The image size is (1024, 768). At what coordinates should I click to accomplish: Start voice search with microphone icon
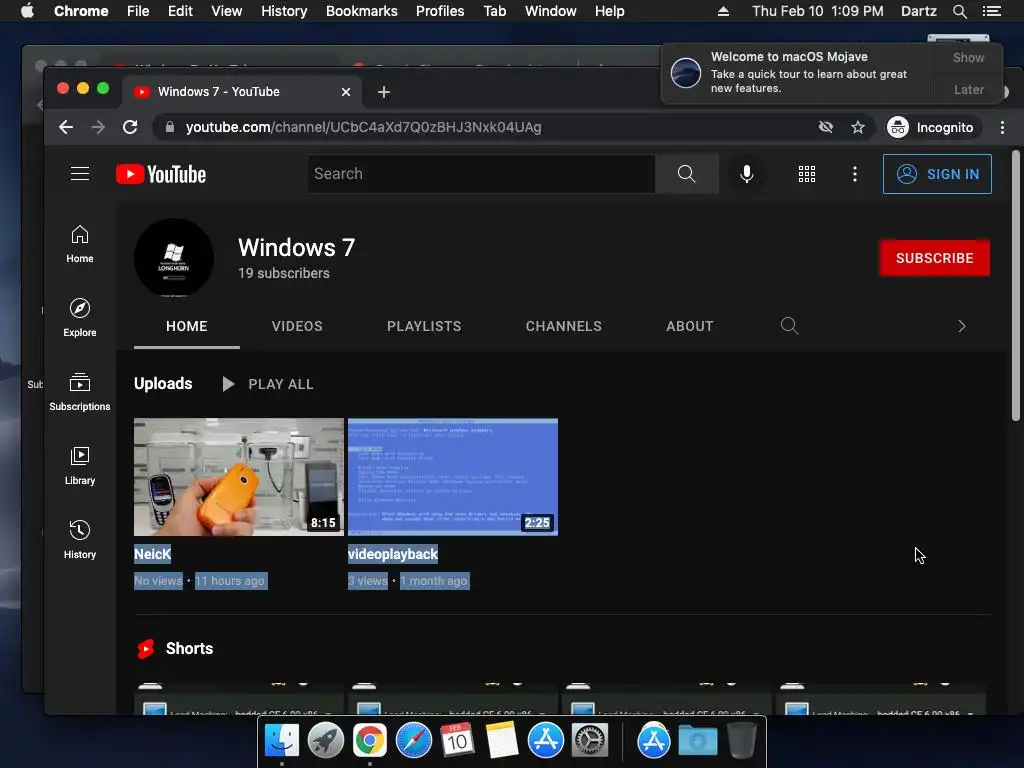[746, 174]
